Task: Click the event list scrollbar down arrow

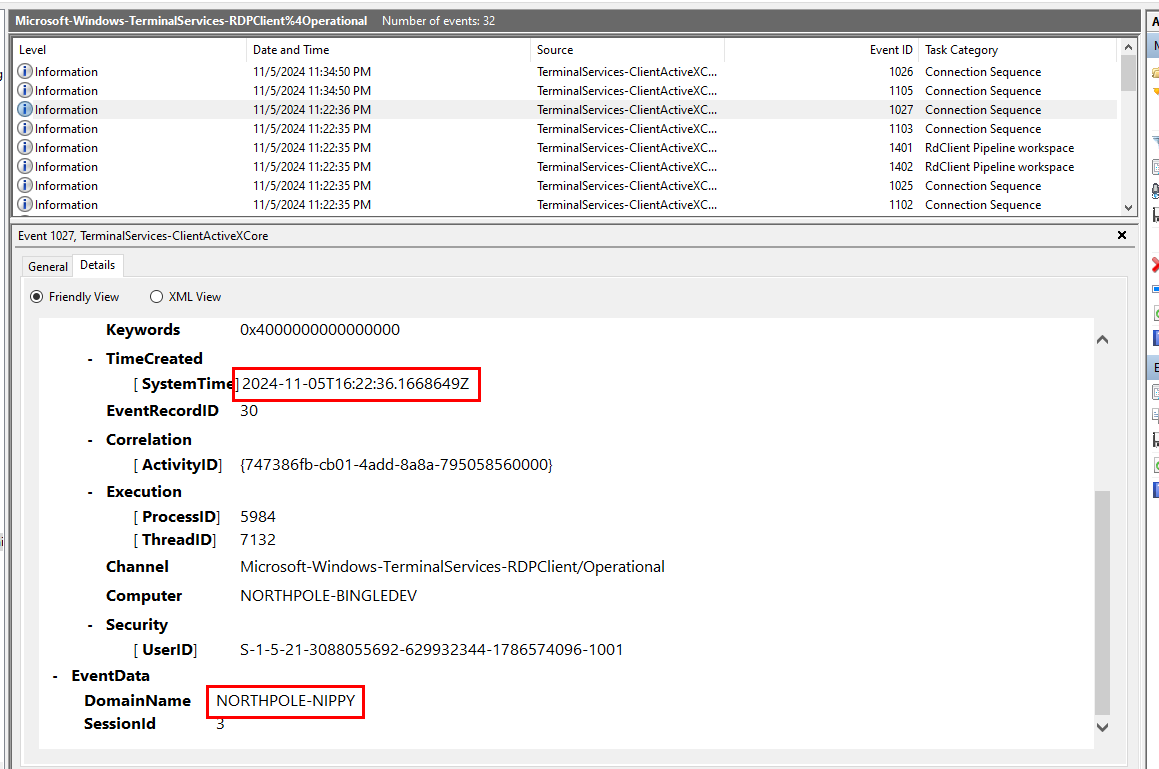Action: click(1128, 208)
